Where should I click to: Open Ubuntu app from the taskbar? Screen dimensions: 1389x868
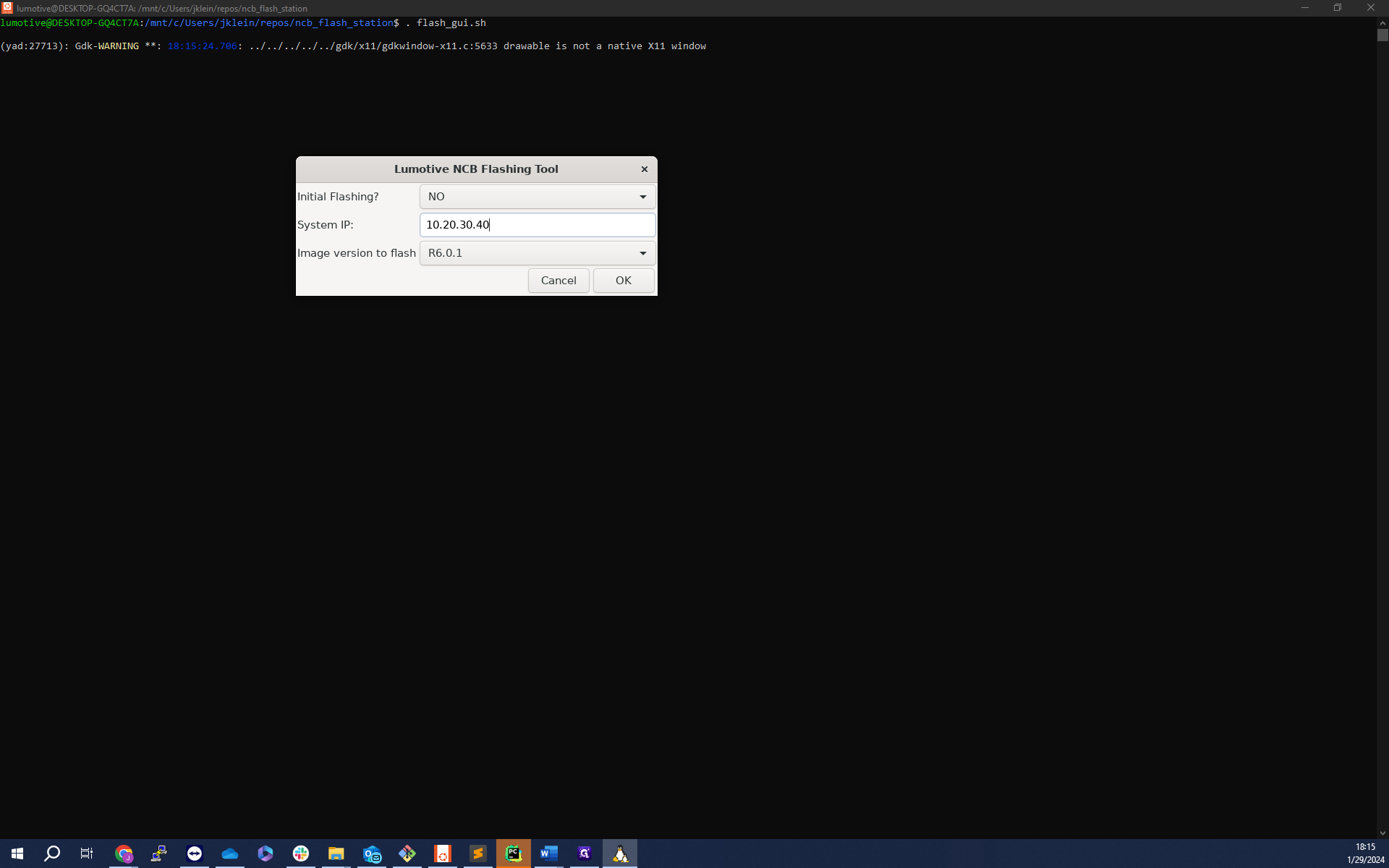[x=443, y=854]
